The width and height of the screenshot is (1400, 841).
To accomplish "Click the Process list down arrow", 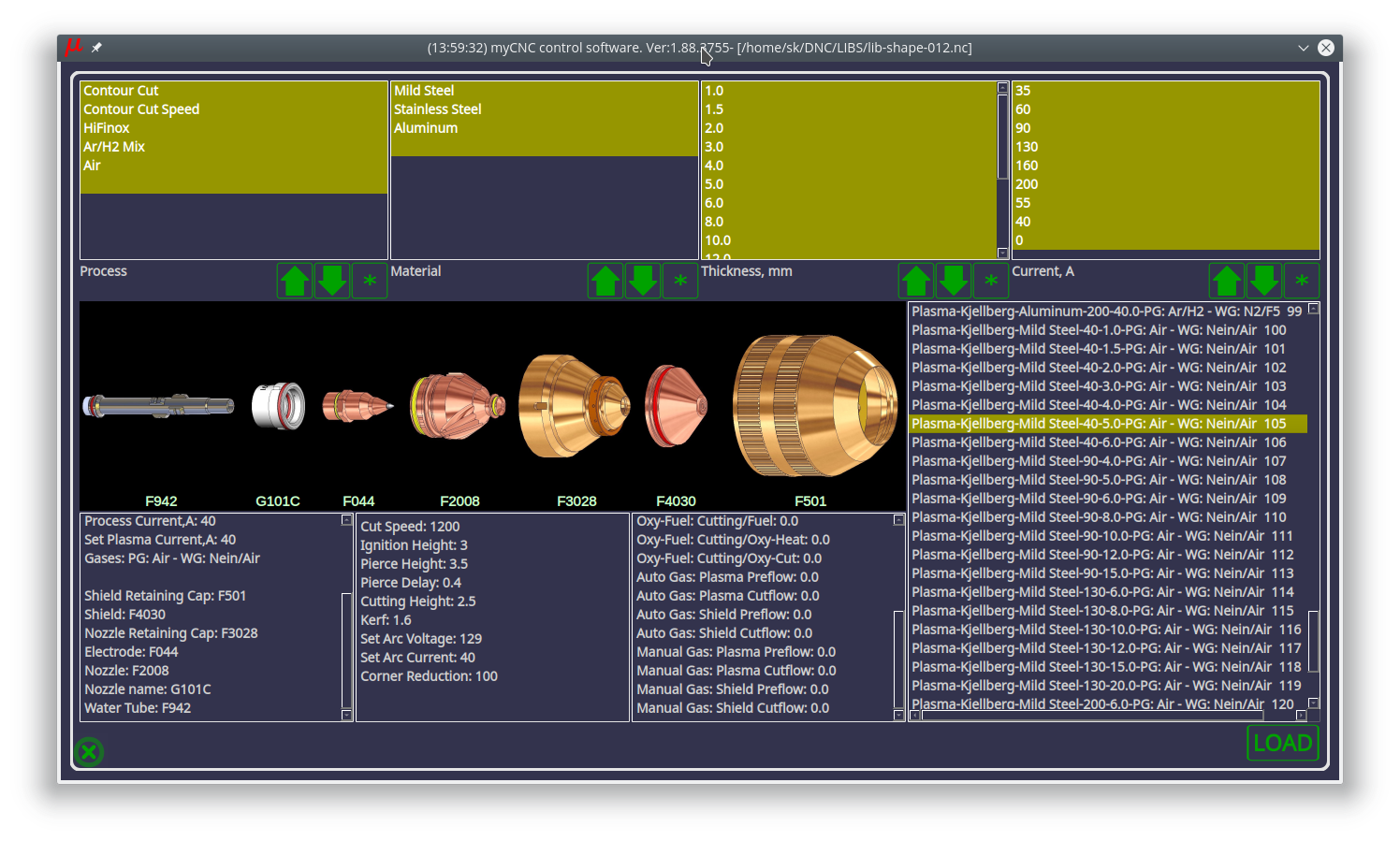I will coord(332,281).
